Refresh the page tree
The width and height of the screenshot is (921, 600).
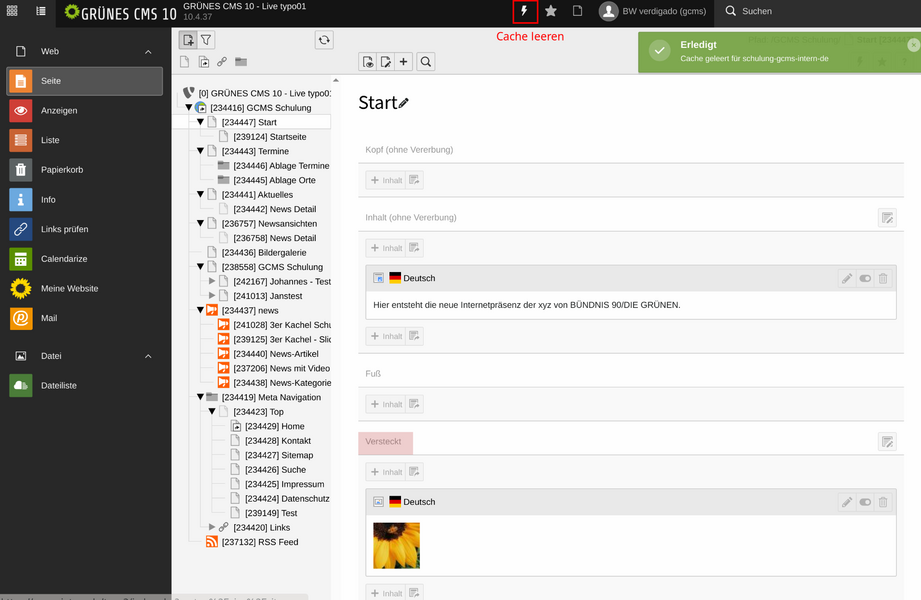pyautogui.click(x=324, y=40)
